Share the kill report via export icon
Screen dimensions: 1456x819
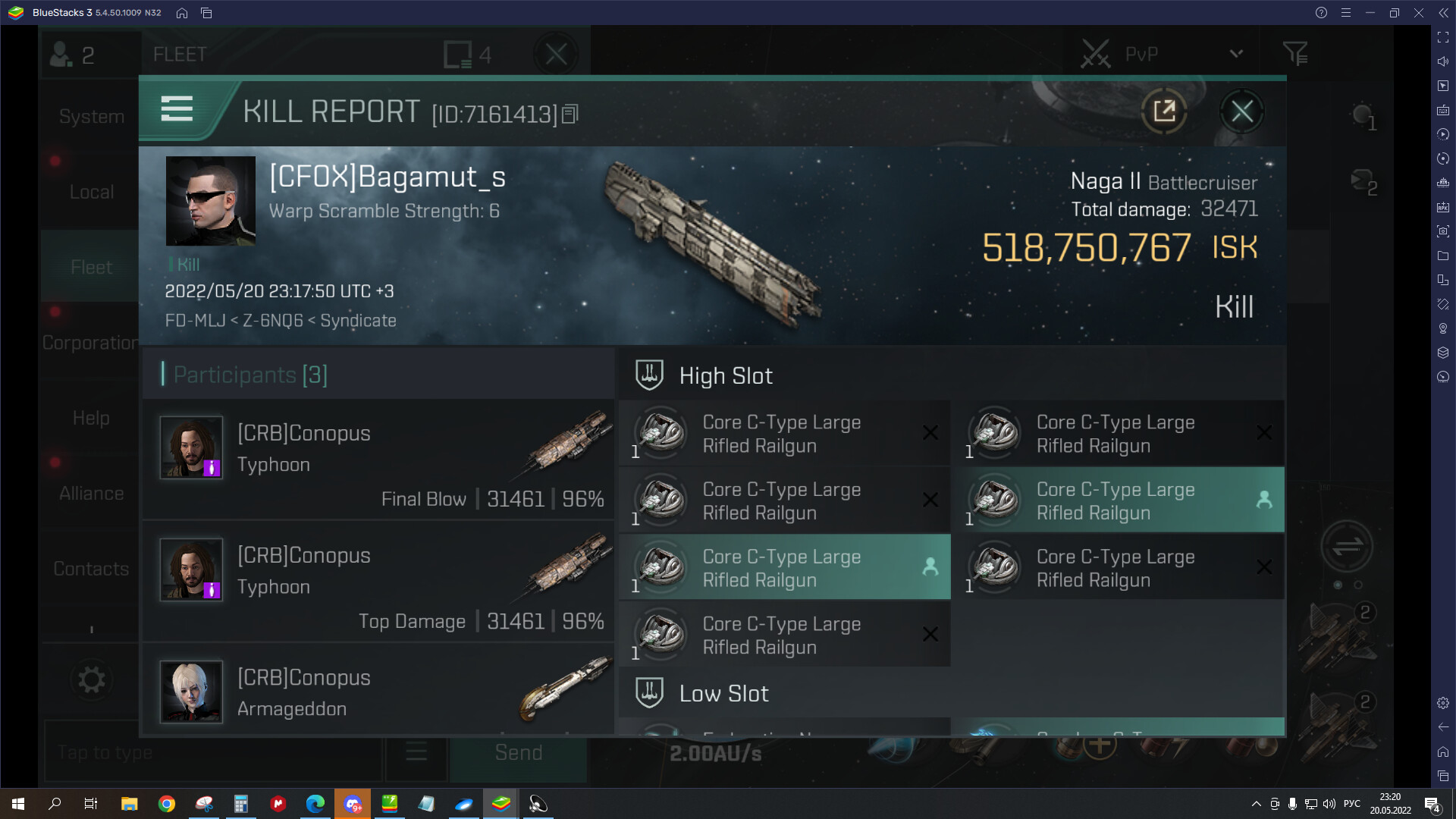coord(1164,111)
